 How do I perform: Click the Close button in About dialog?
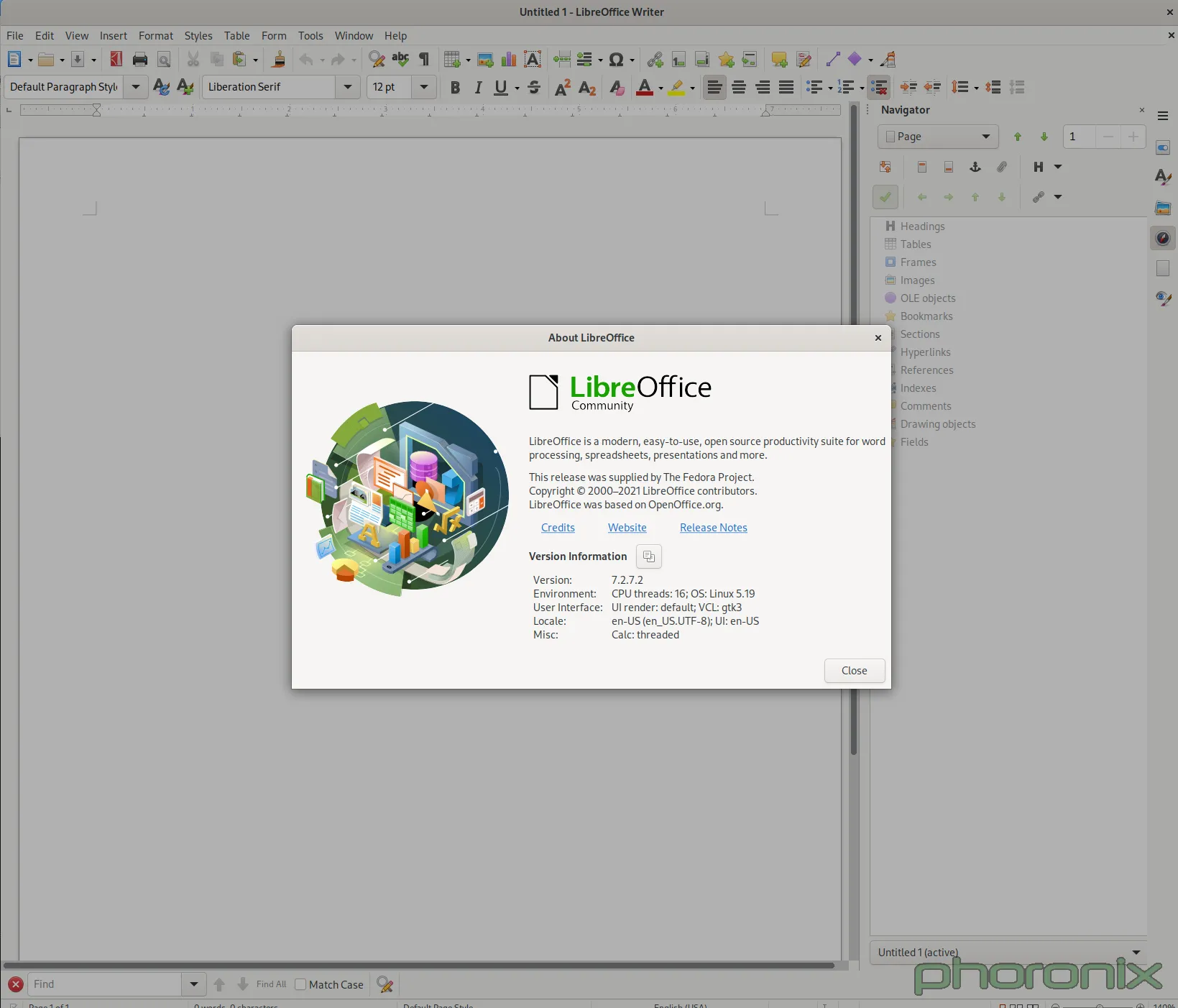[855, 671]
